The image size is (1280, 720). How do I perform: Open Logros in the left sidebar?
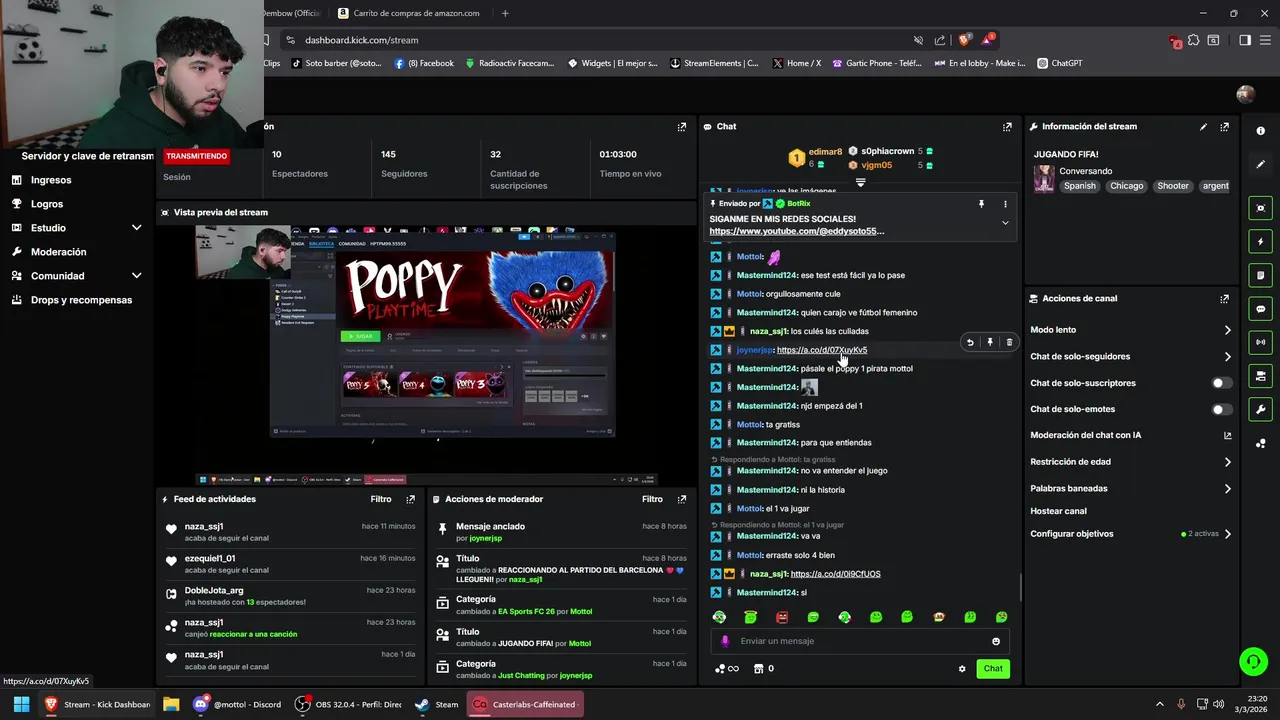47,204
